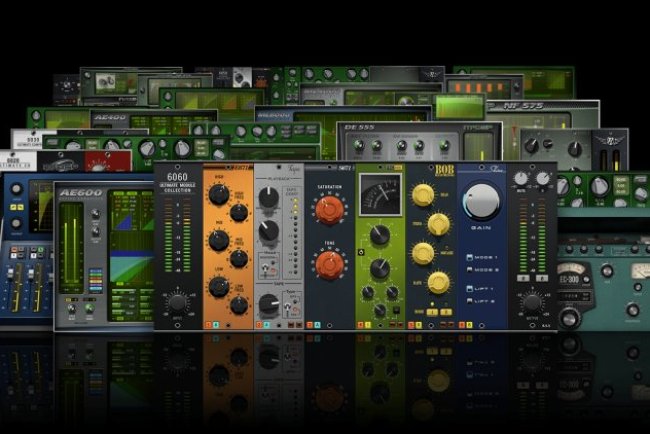This screenshot has height=434, width=650.
Task: Click the winged logo in the gray window at right
Action: pyautogui.click(x=610, y=140)
